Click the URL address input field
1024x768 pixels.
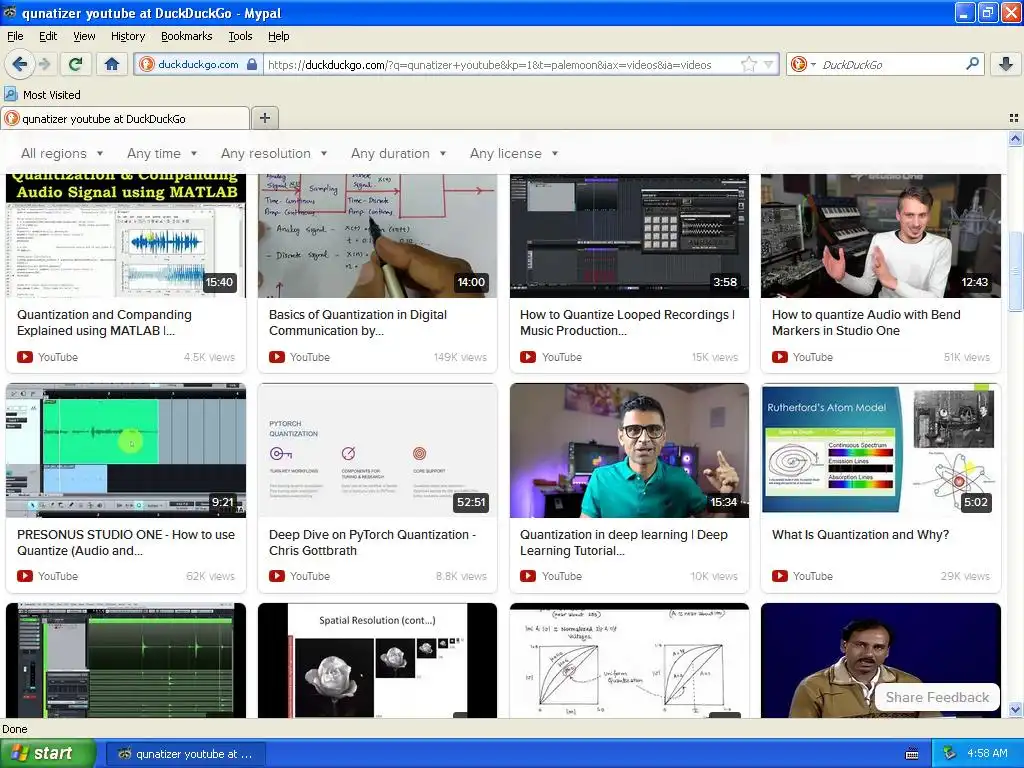(502, 64)
